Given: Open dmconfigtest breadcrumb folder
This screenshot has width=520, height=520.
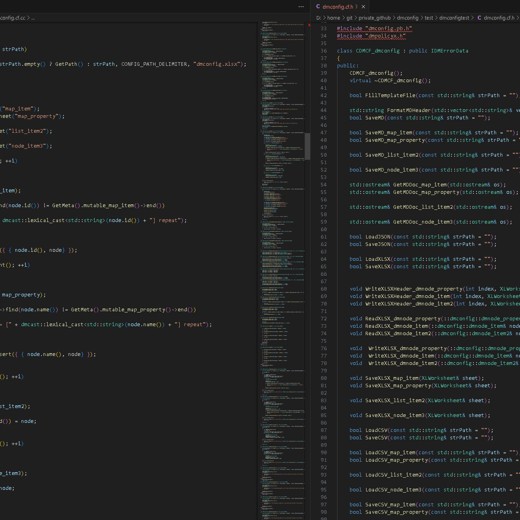Looking at the screenshot, I should [454, 18].
